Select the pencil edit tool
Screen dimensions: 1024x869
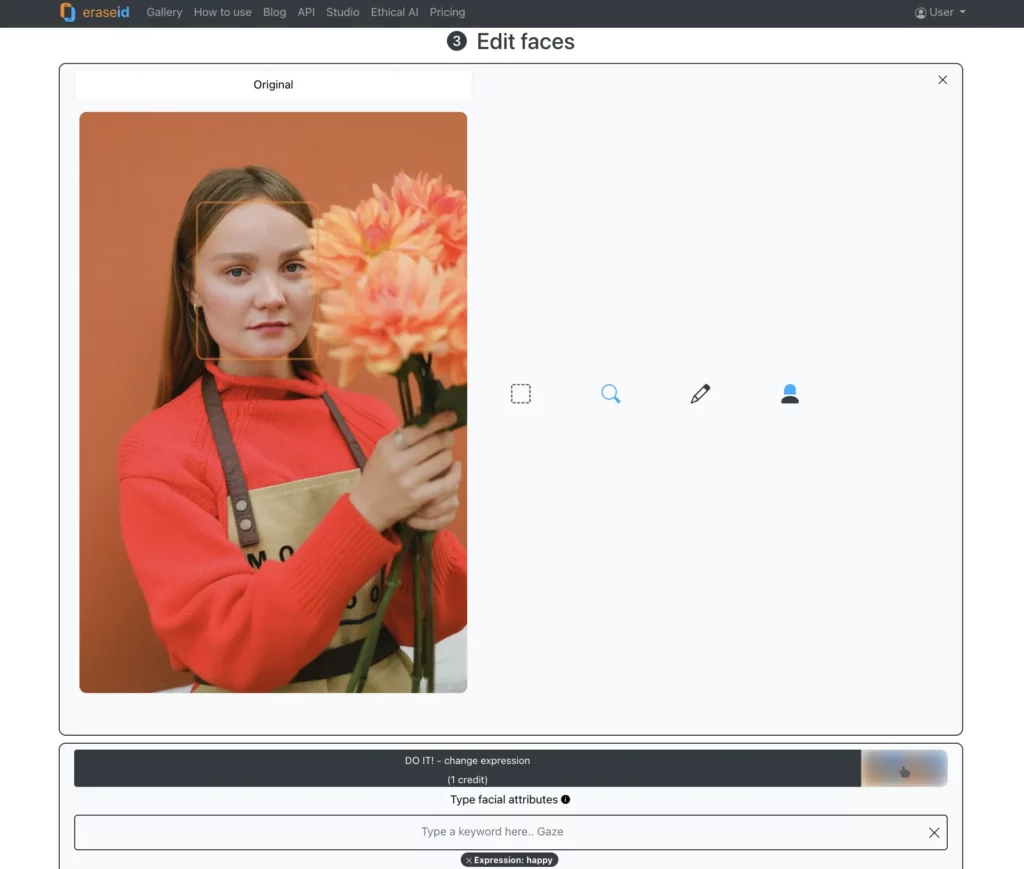pyautogui.click(x=700, y=394)
